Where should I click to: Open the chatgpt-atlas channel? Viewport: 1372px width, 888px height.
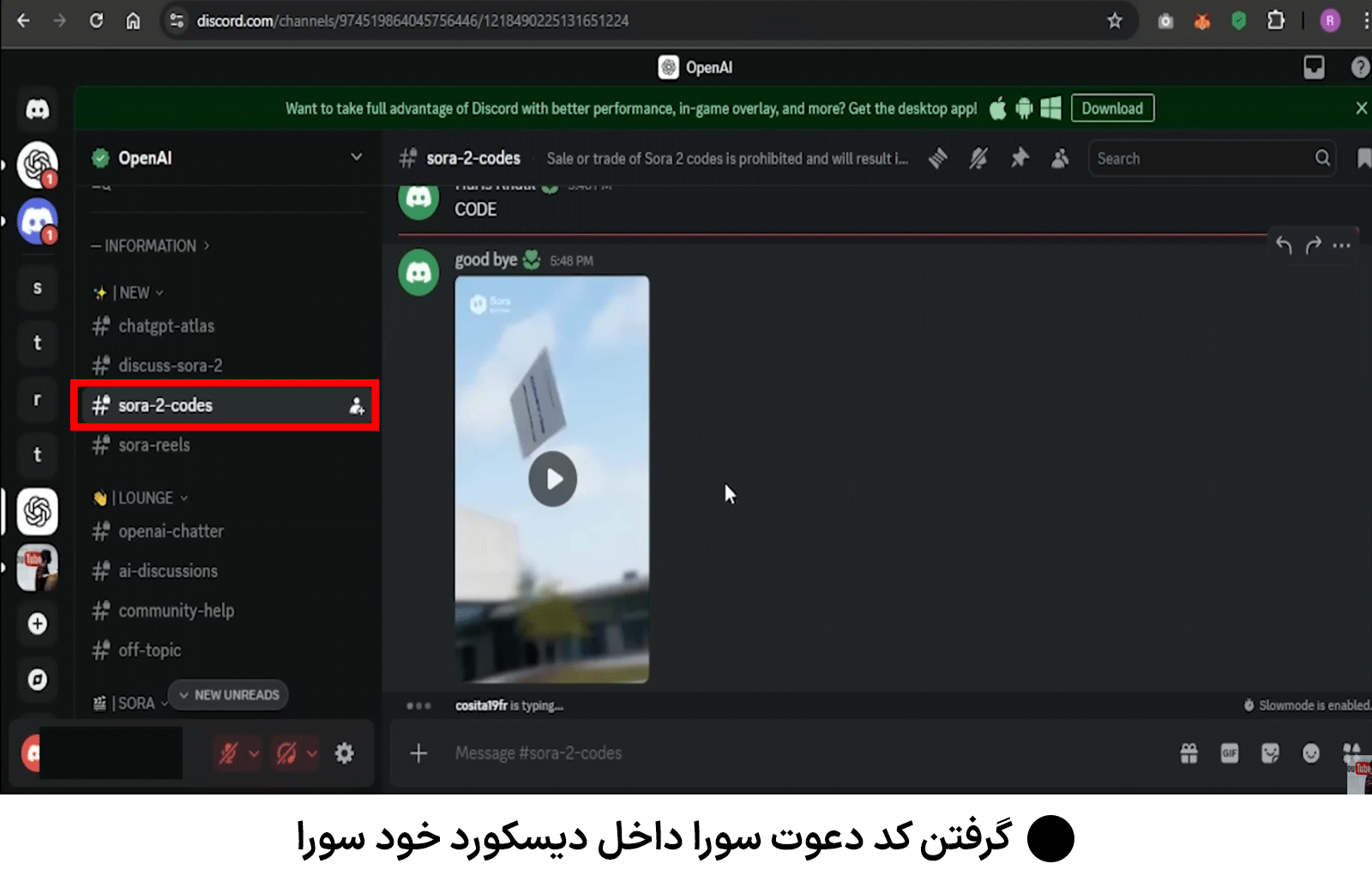coord(165,326)
